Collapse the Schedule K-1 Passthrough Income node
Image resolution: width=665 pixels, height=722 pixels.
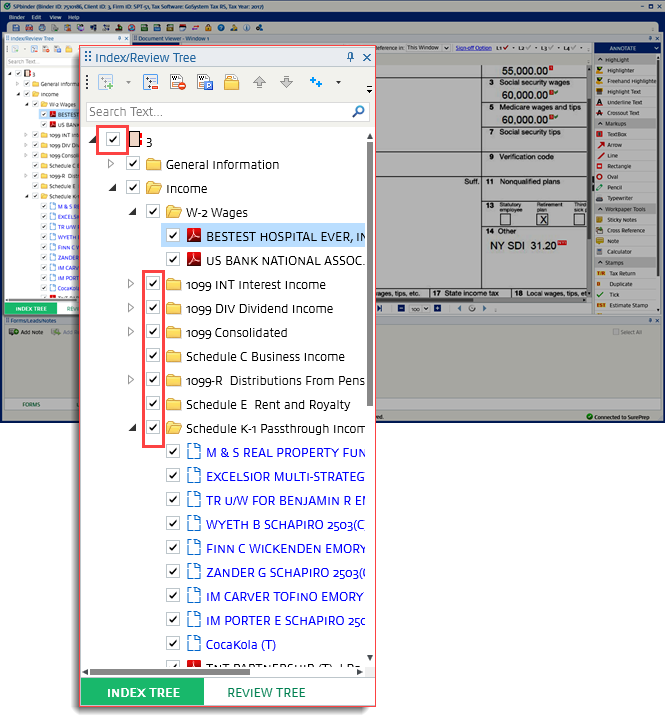click(x=131, y=428)
